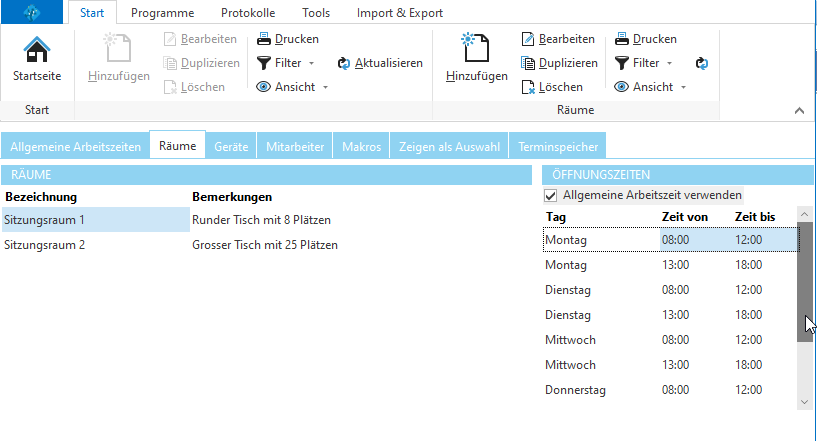Open the Tools ribbon tab
The height and width of the screenshot is (441, 817).
pyautogui.click(x=316, y=13)
